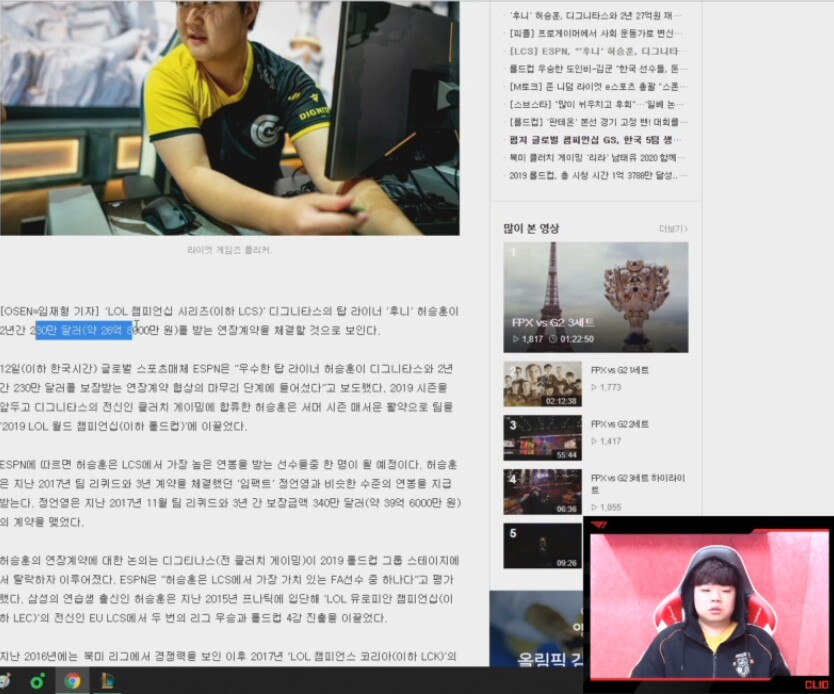Screen dimensions: 834x694
Task: Open '[피플] 프로게이머에서 사회 운동가로' headline
Action: pos(596,33)
